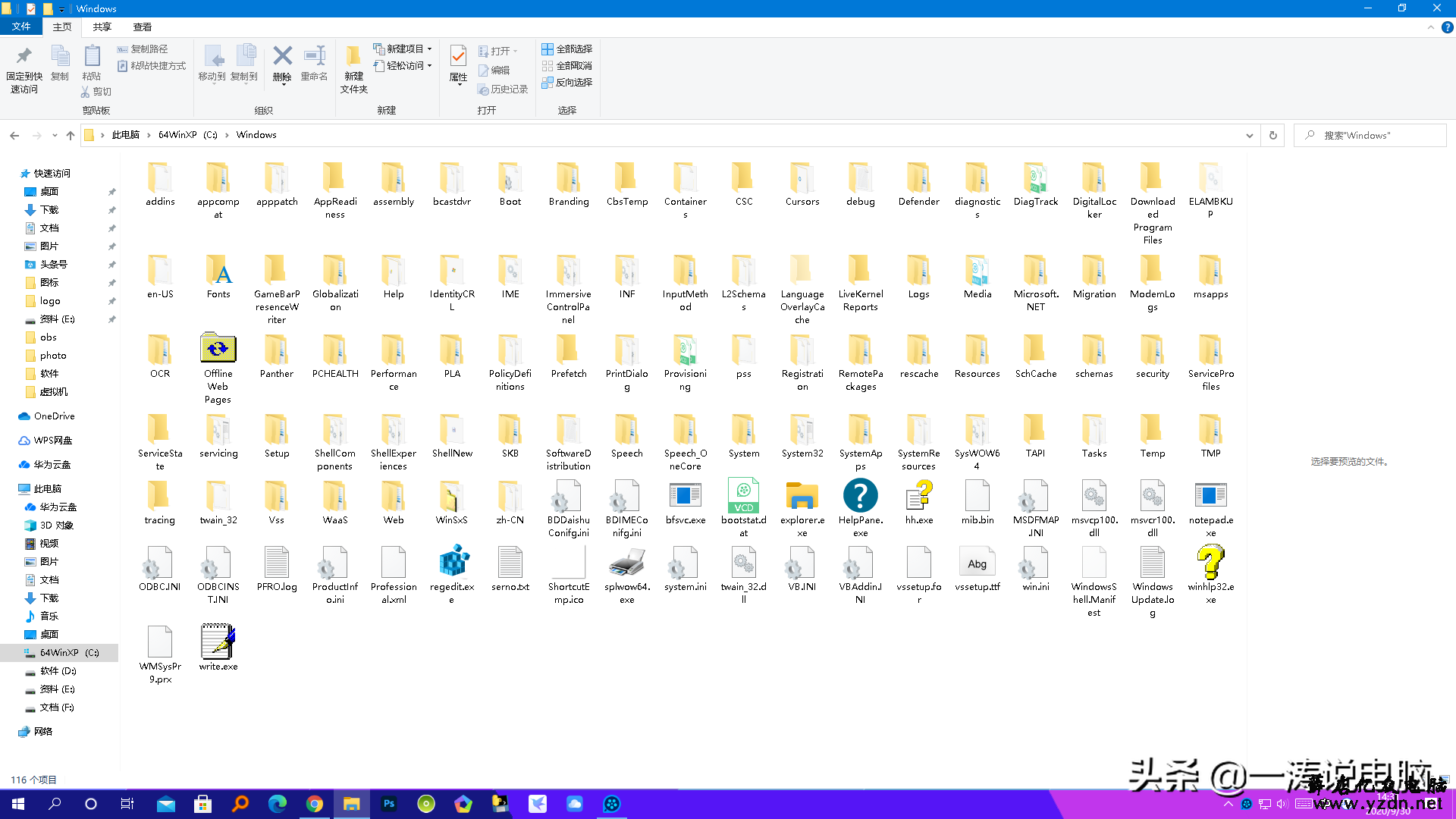Image resolution: width=1456 pixels, height=819 pixels.
Task: Expand the 轻松访问 dropdown
Action: click(x=429, y=65)
